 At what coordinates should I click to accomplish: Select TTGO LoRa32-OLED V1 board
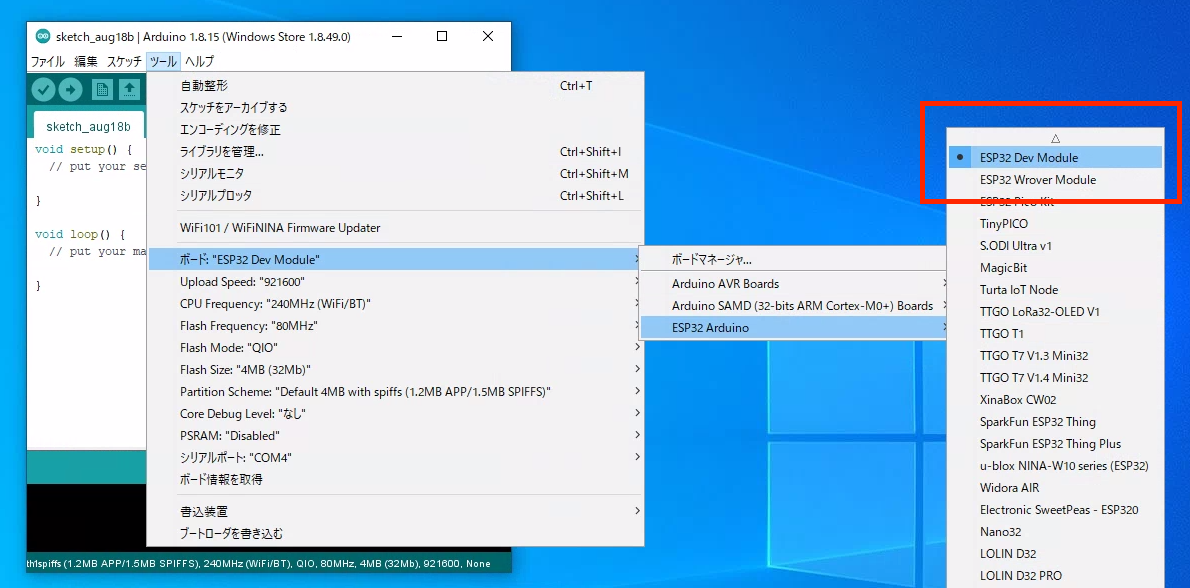point(1055,312)
